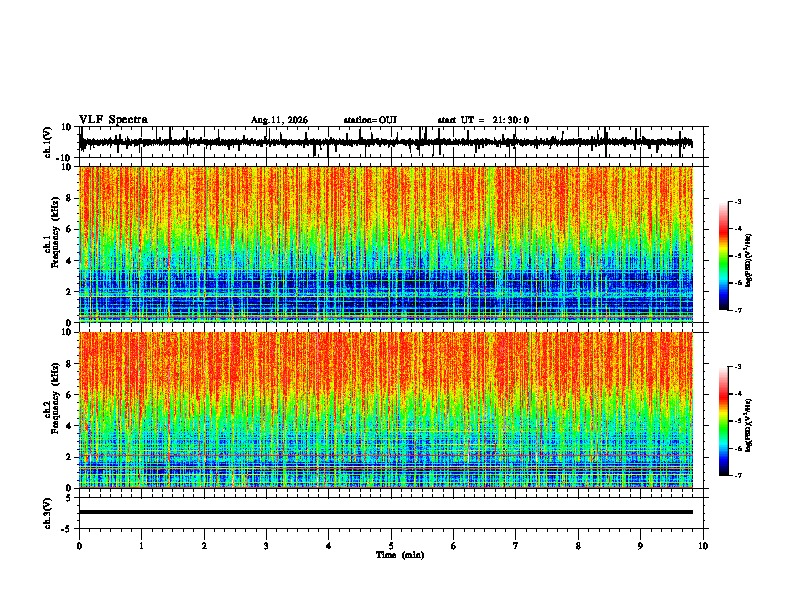Click time axis tick label "7"

pyautogui.click(x=516, y=546)
